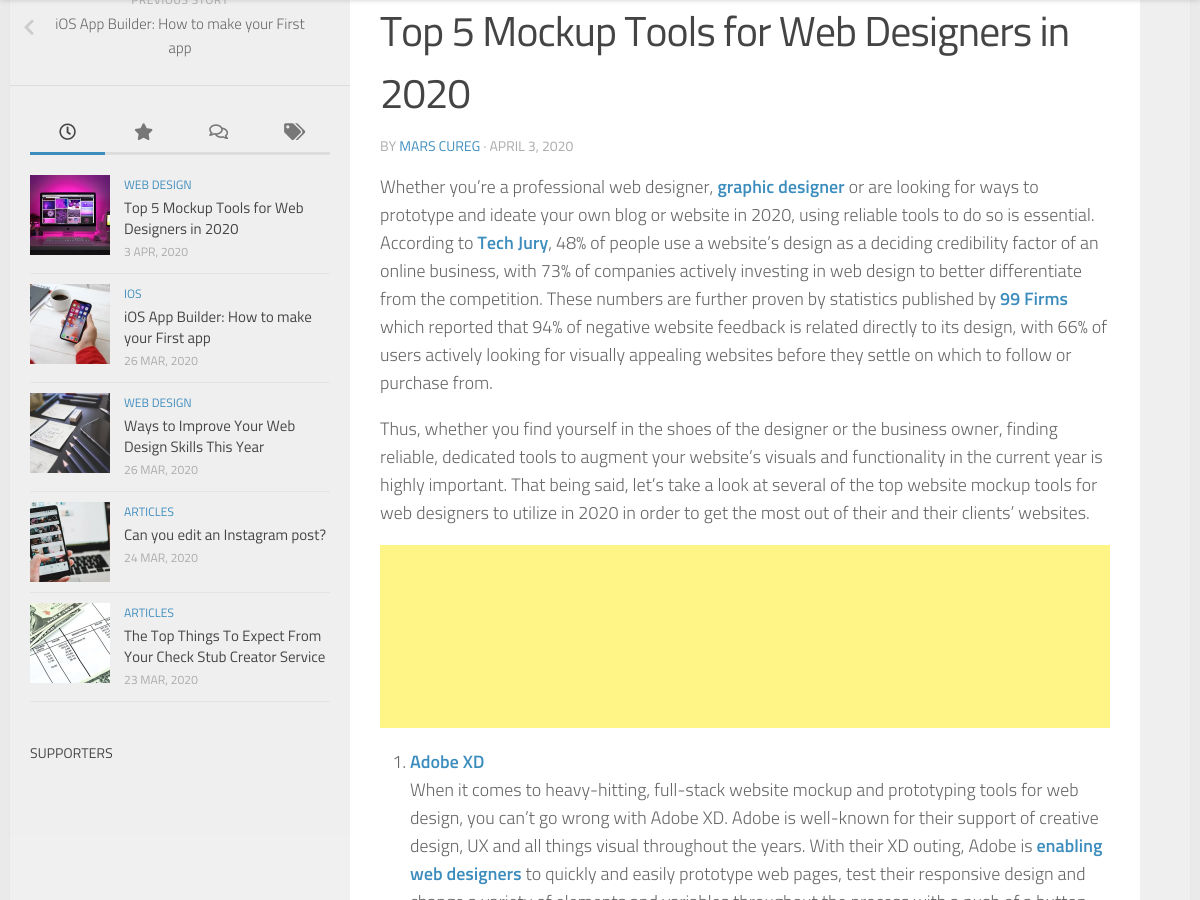The height and width of the screenshot is (900, 1200).
Task: Open the Instagram post article thumbnail
Action: [x=70, y=542]
